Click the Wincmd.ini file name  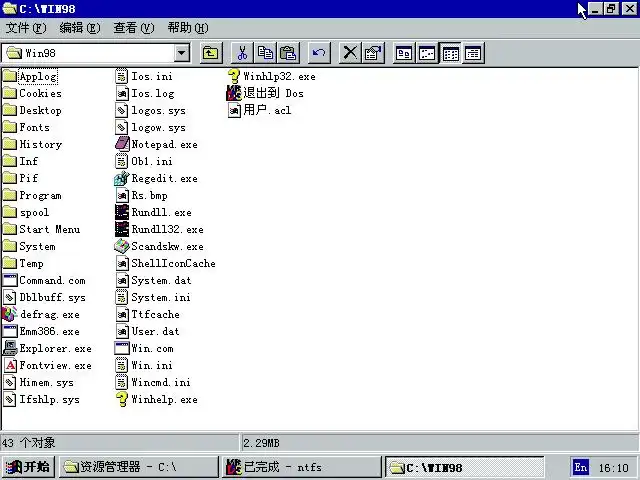pyautogui.click(x=161, y=382)
